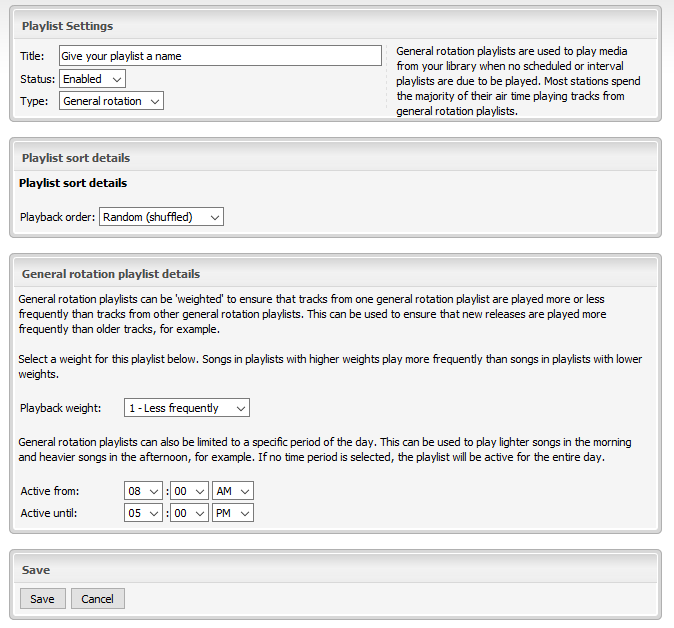Open the Type dropdown set to General rotation
Viewport: 674px width, 628px height.
111,101
